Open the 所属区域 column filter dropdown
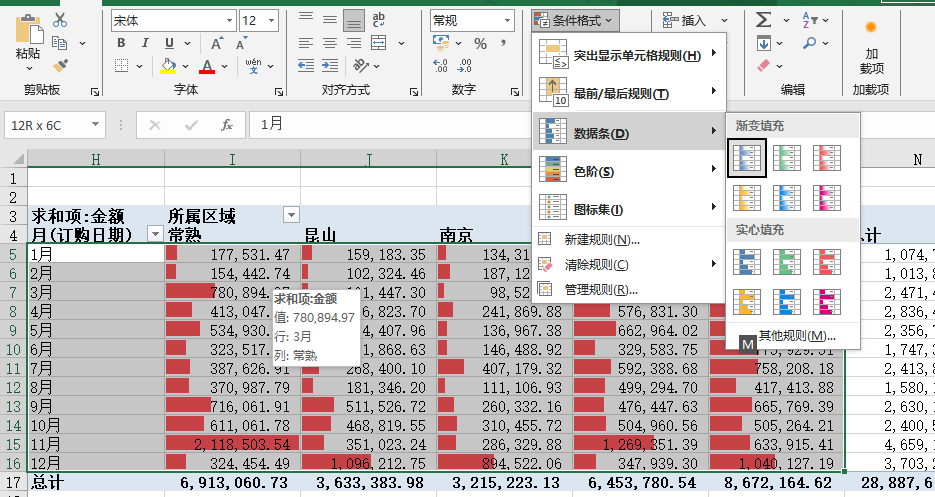 pos(291,215)
